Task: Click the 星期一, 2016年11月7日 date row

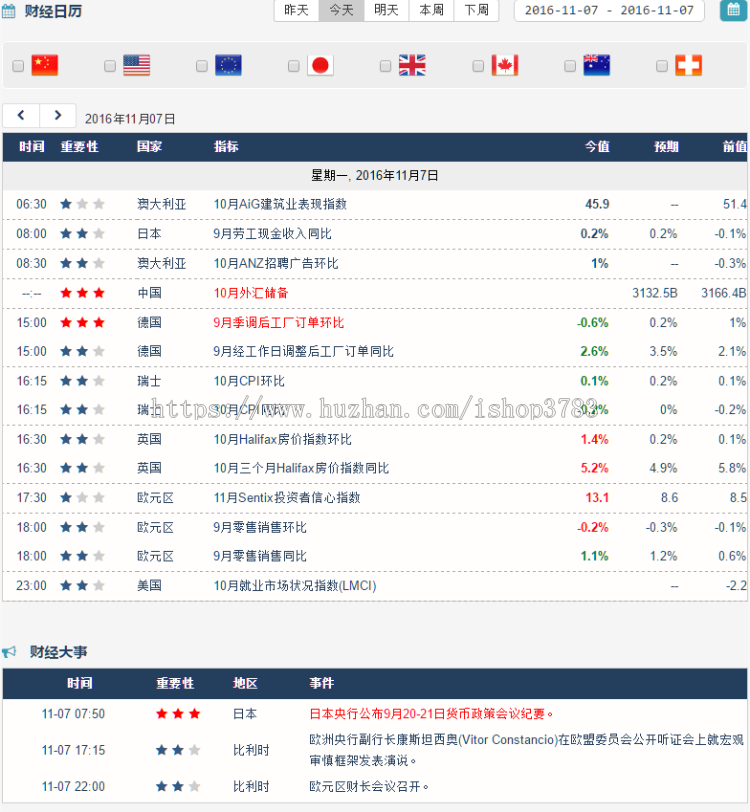Action: [x=375, y=176]
